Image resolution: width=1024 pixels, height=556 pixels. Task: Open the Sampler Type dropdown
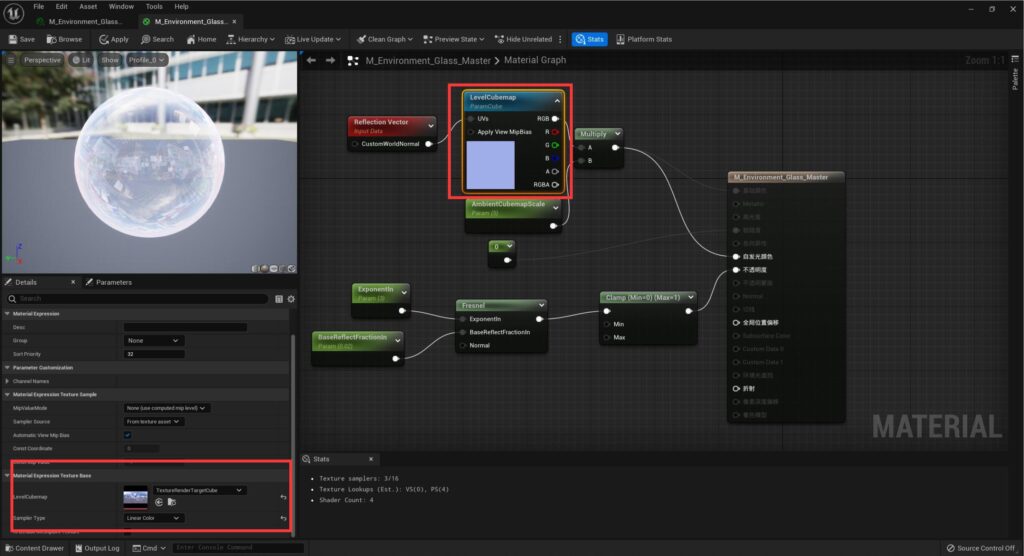pos(153,518)
